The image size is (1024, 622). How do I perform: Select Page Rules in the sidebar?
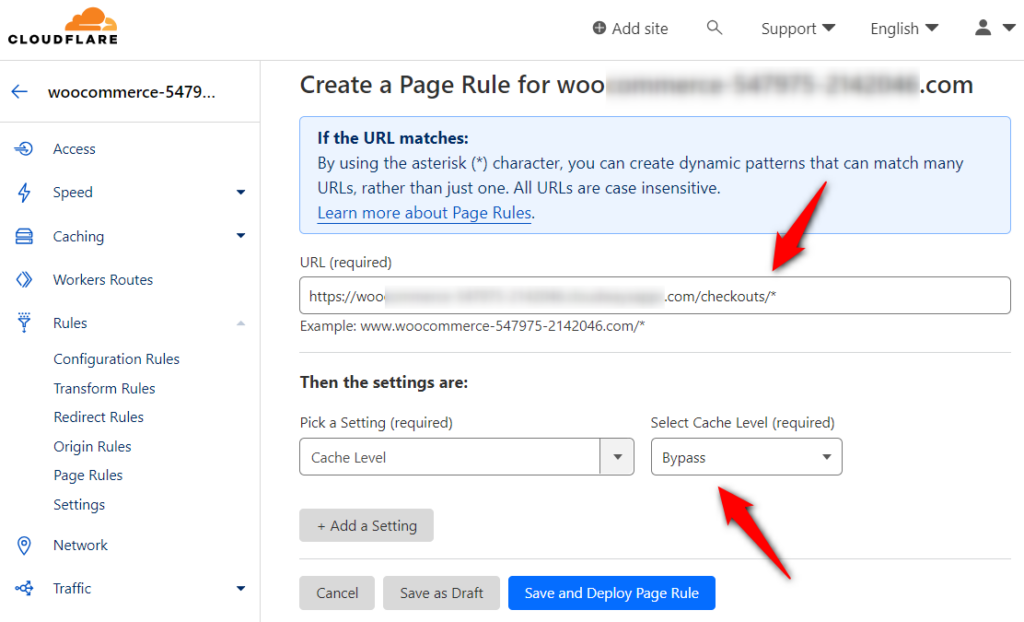(x=86, y=475)
